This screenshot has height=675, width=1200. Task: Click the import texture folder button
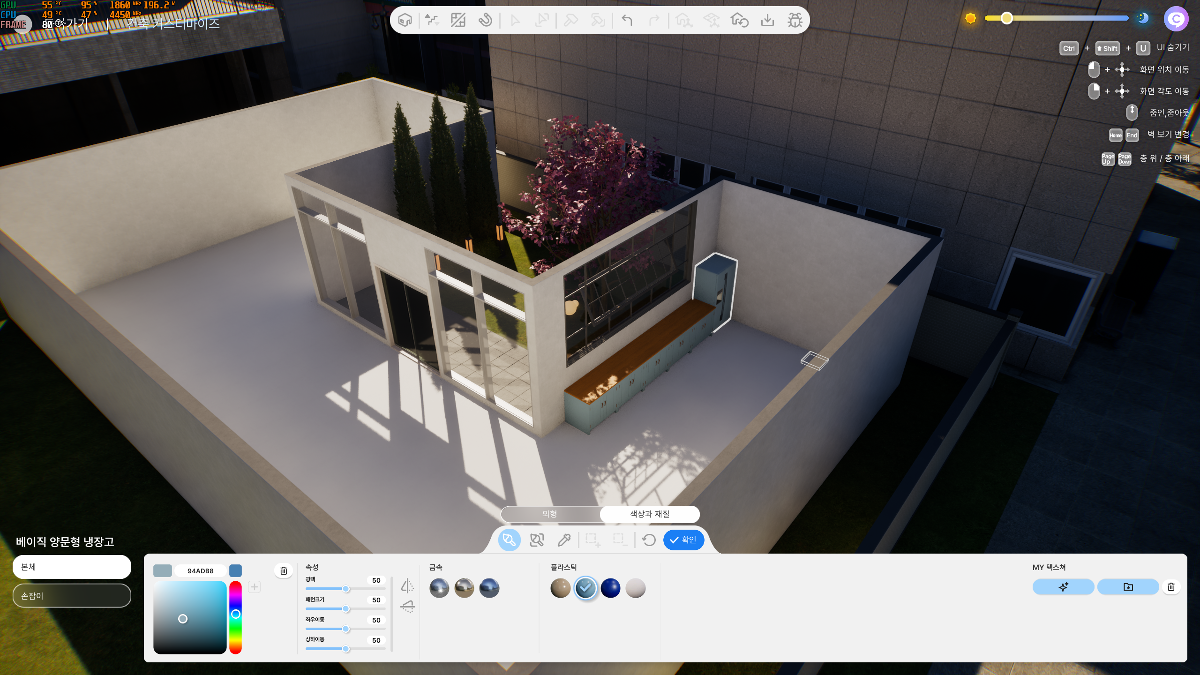coord(1128,587)
